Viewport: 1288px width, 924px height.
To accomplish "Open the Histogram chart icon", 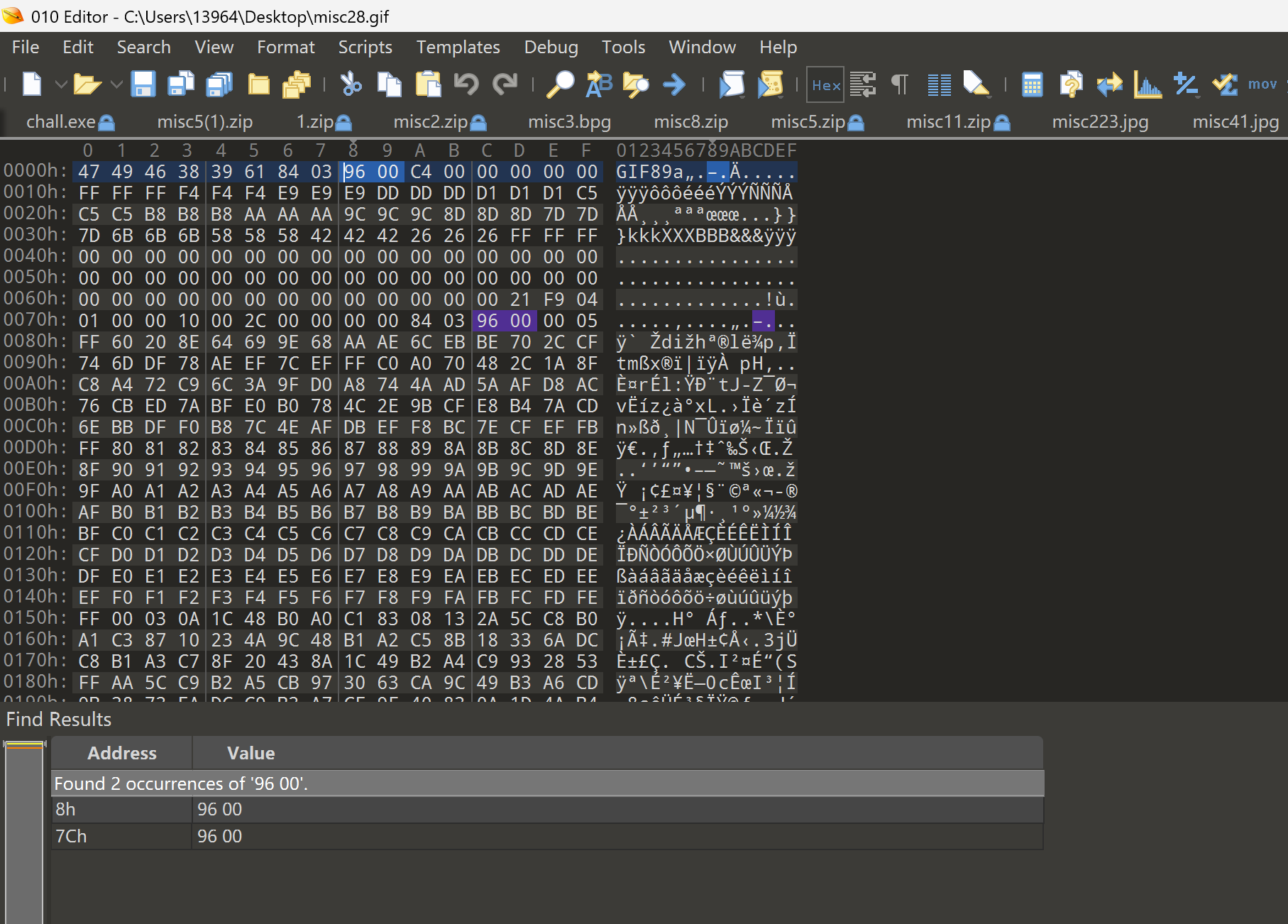I will tap(1147, 84).
